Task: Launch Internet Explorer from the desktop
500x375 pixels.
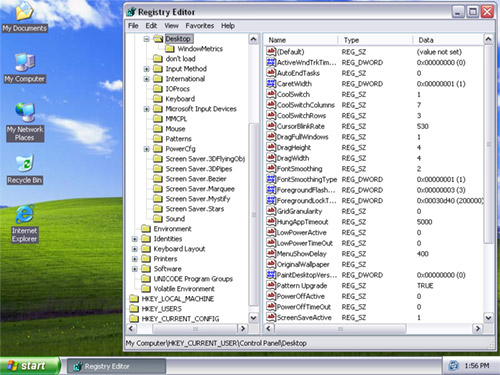Action: 25,224
